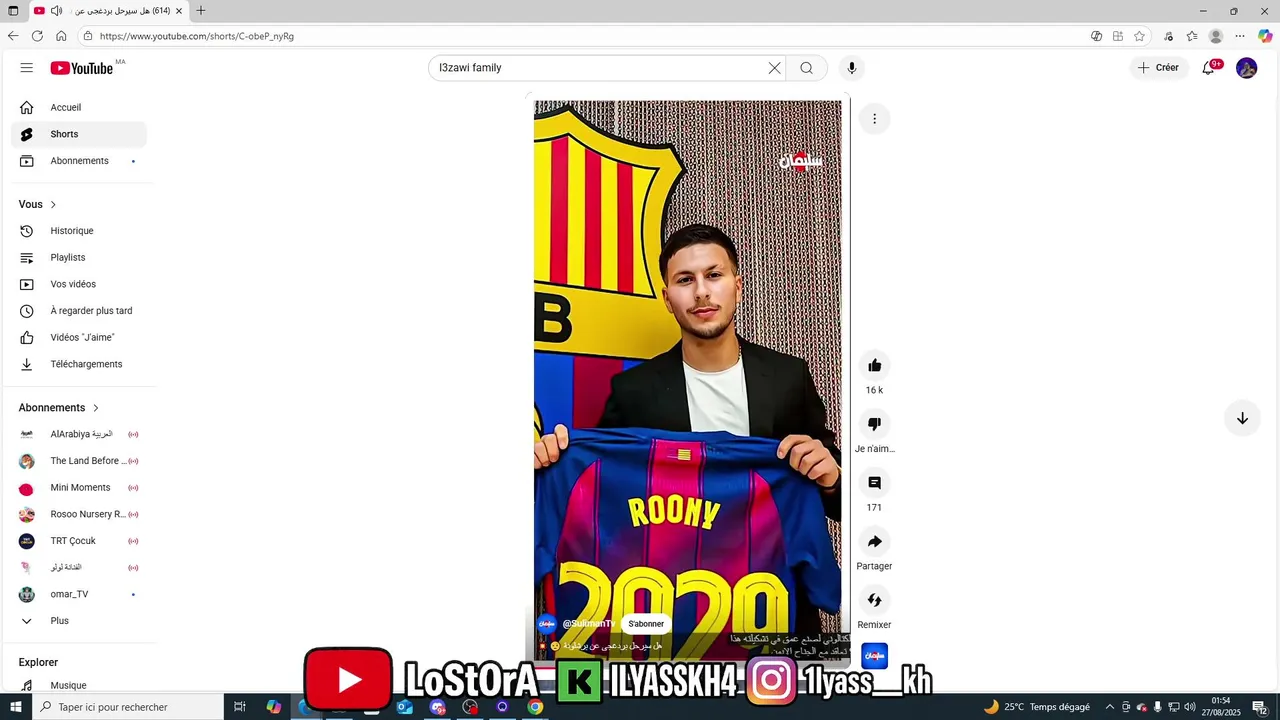Go to YouTube home via logo

pos(82,68)
